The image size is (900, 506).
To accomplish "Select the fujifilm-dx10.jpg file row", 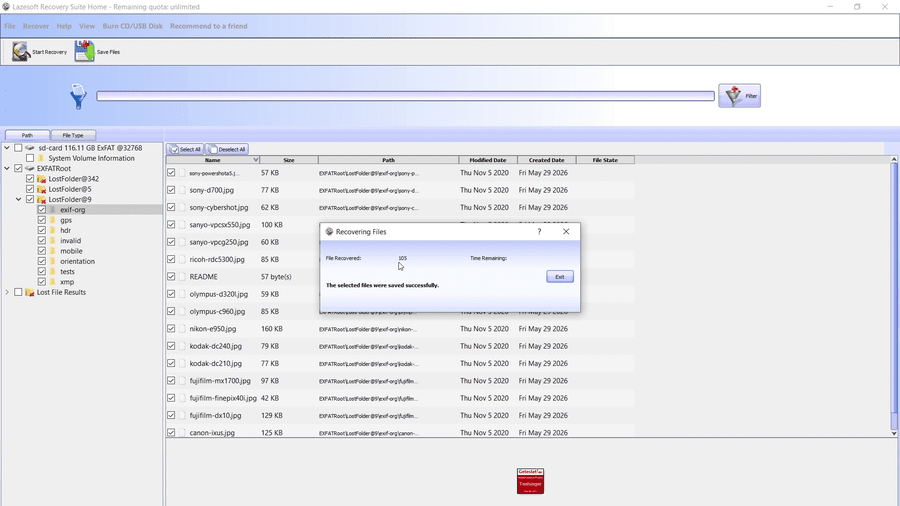I will (400, 415).
